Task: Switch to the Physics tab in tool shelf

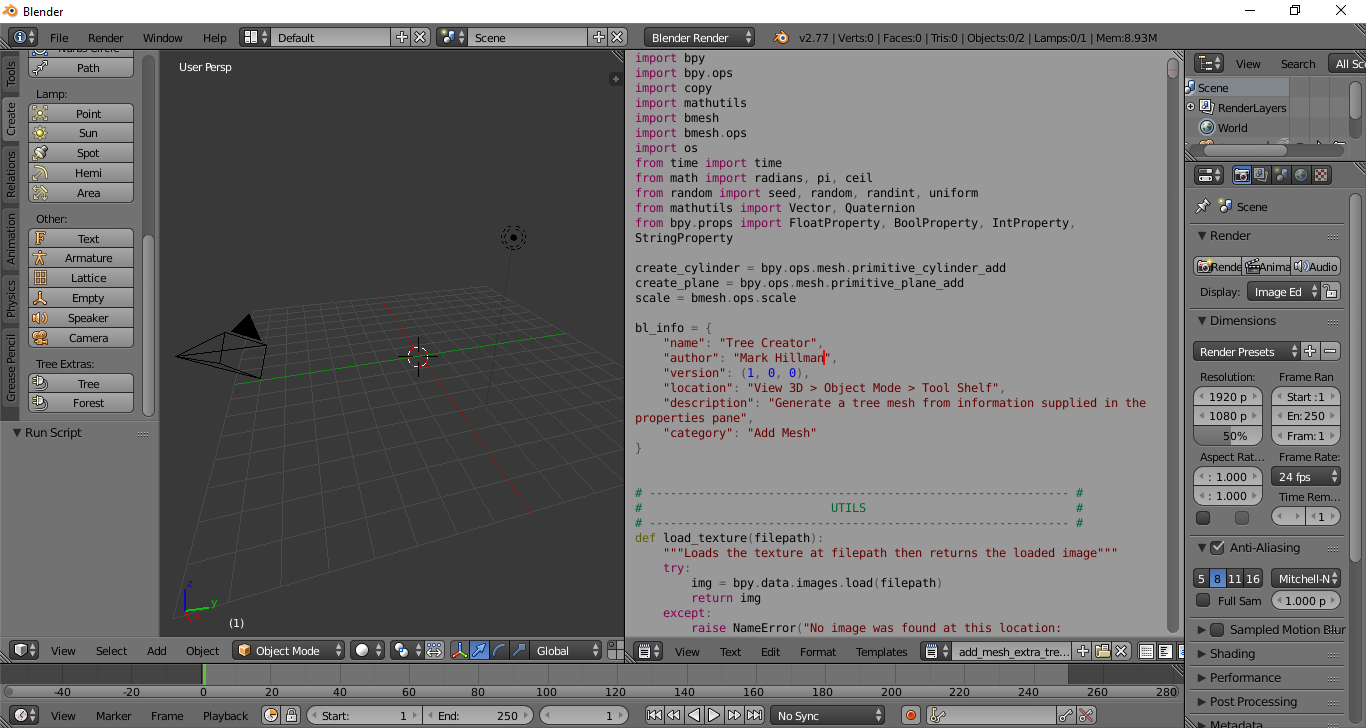Action: pos(11,298)
